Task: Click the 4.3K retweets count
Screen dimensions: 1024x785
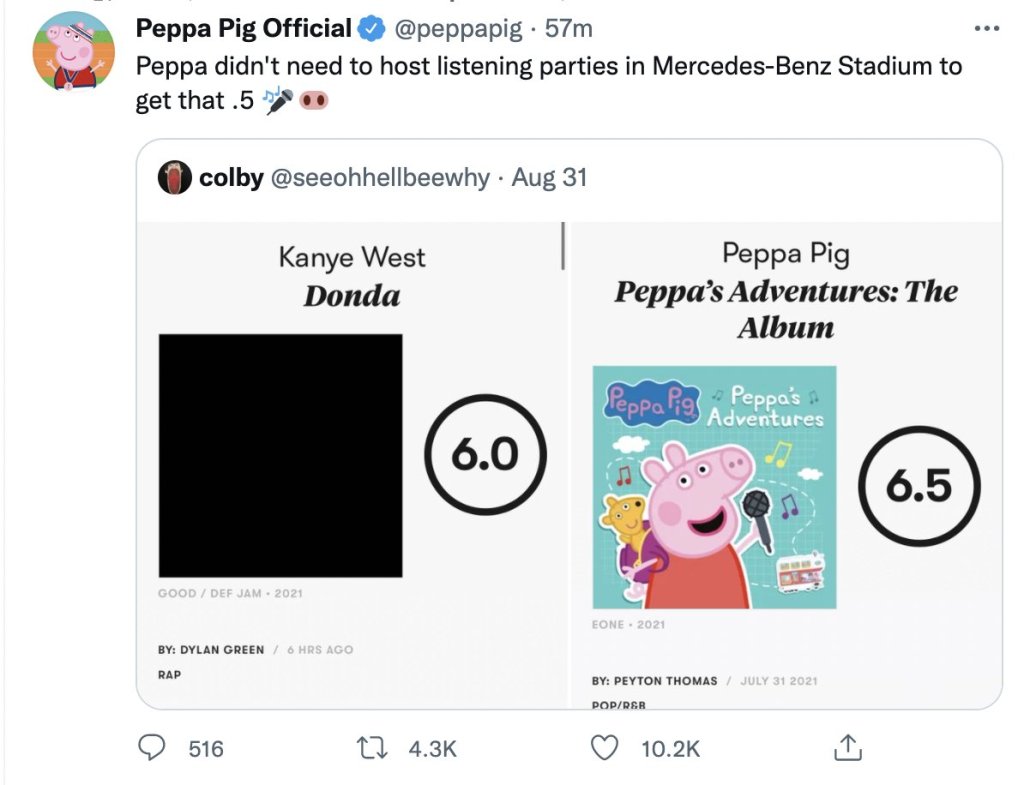Action: click(433, 748)
